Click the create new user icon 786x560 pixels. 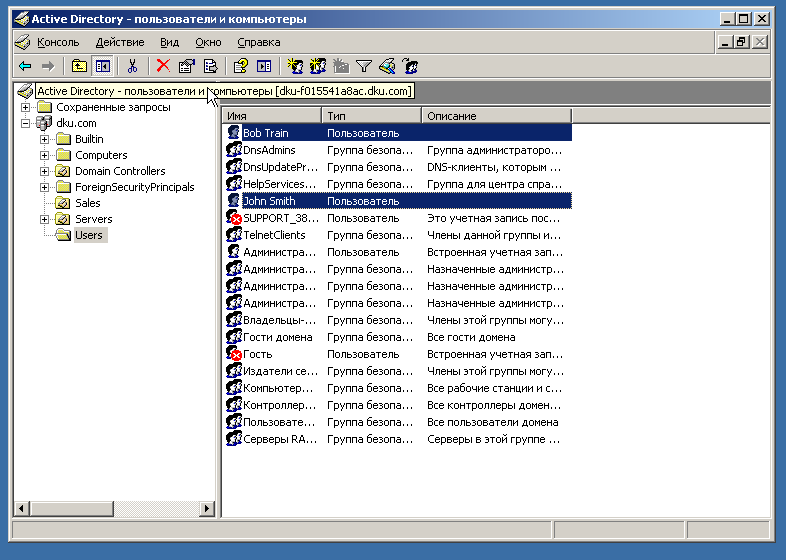coord(295,66)
